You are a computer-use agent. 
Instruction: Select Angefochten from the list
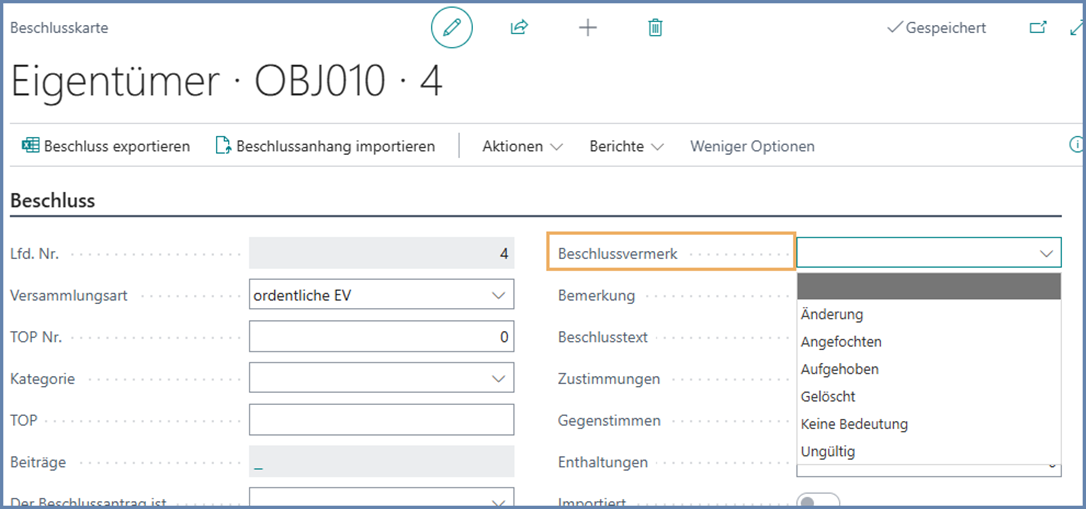[841, 342]
